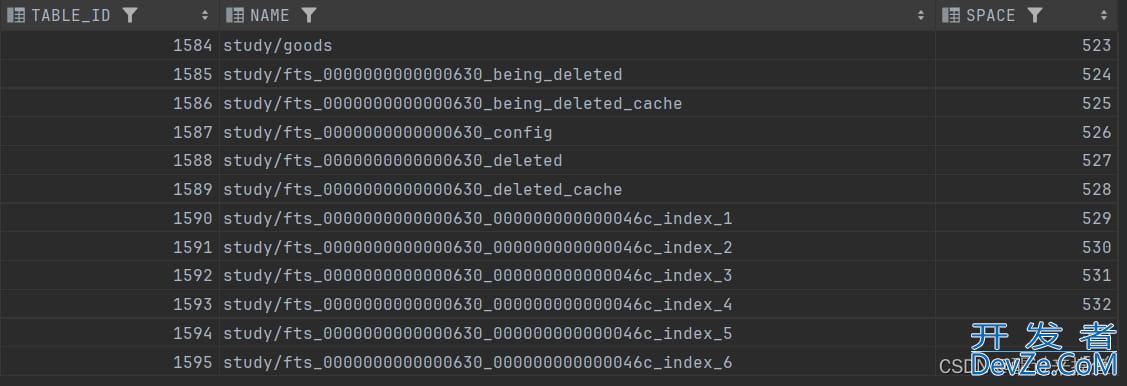Click the table icon beside NAME
The height and width of the screenshot is (386, 1127).
(x=235, y=15)
